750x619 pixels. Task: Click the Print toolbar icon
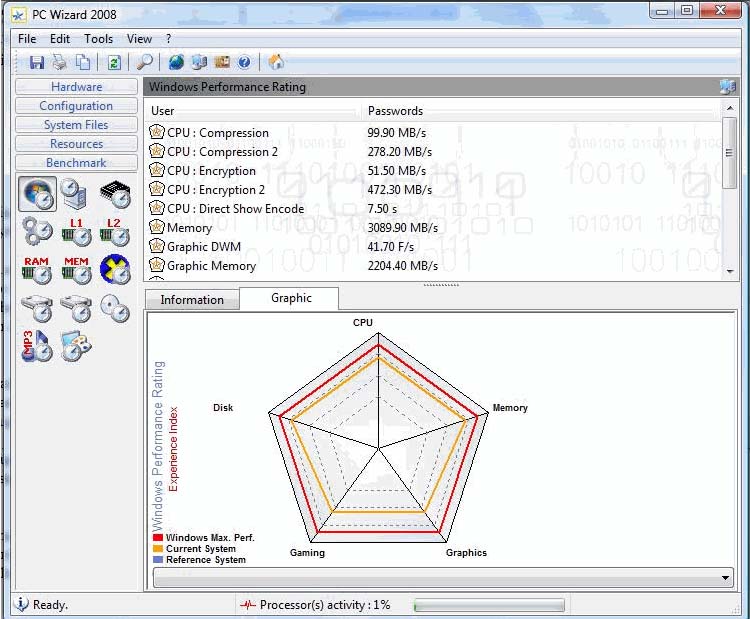point(60,62)
